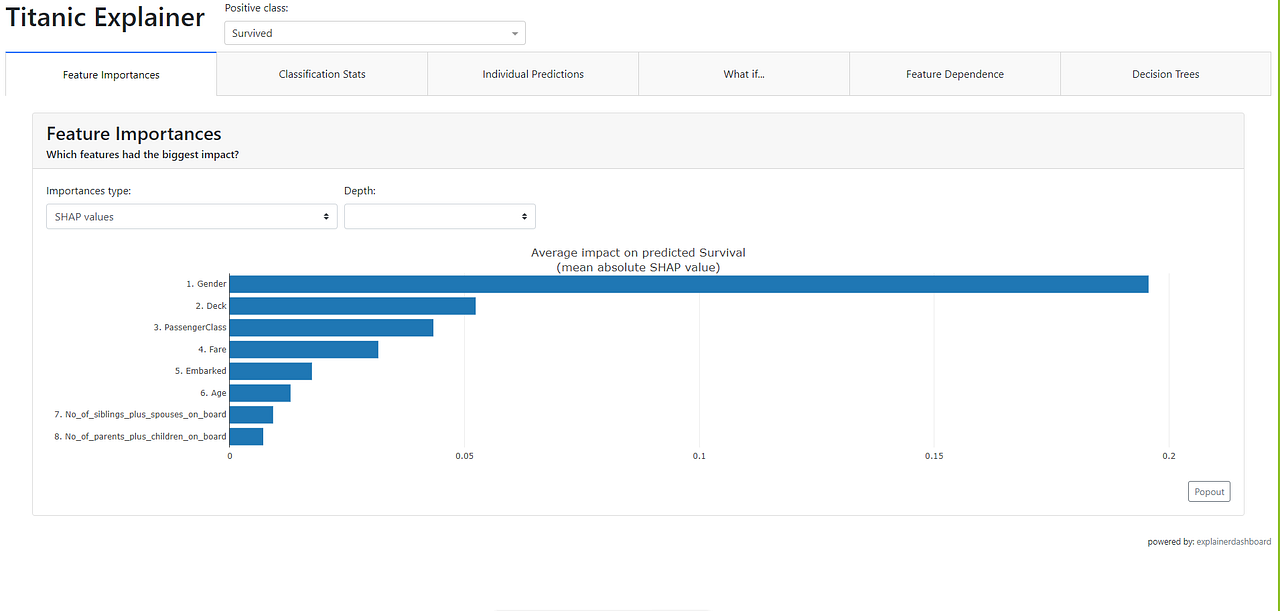Follow the explainerdashboard link

[x=1233, y=541]
